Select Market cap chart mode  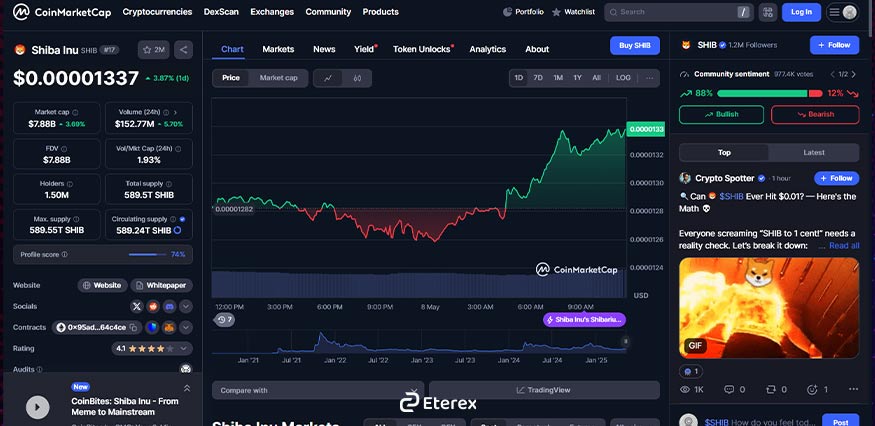pos(278,78)
